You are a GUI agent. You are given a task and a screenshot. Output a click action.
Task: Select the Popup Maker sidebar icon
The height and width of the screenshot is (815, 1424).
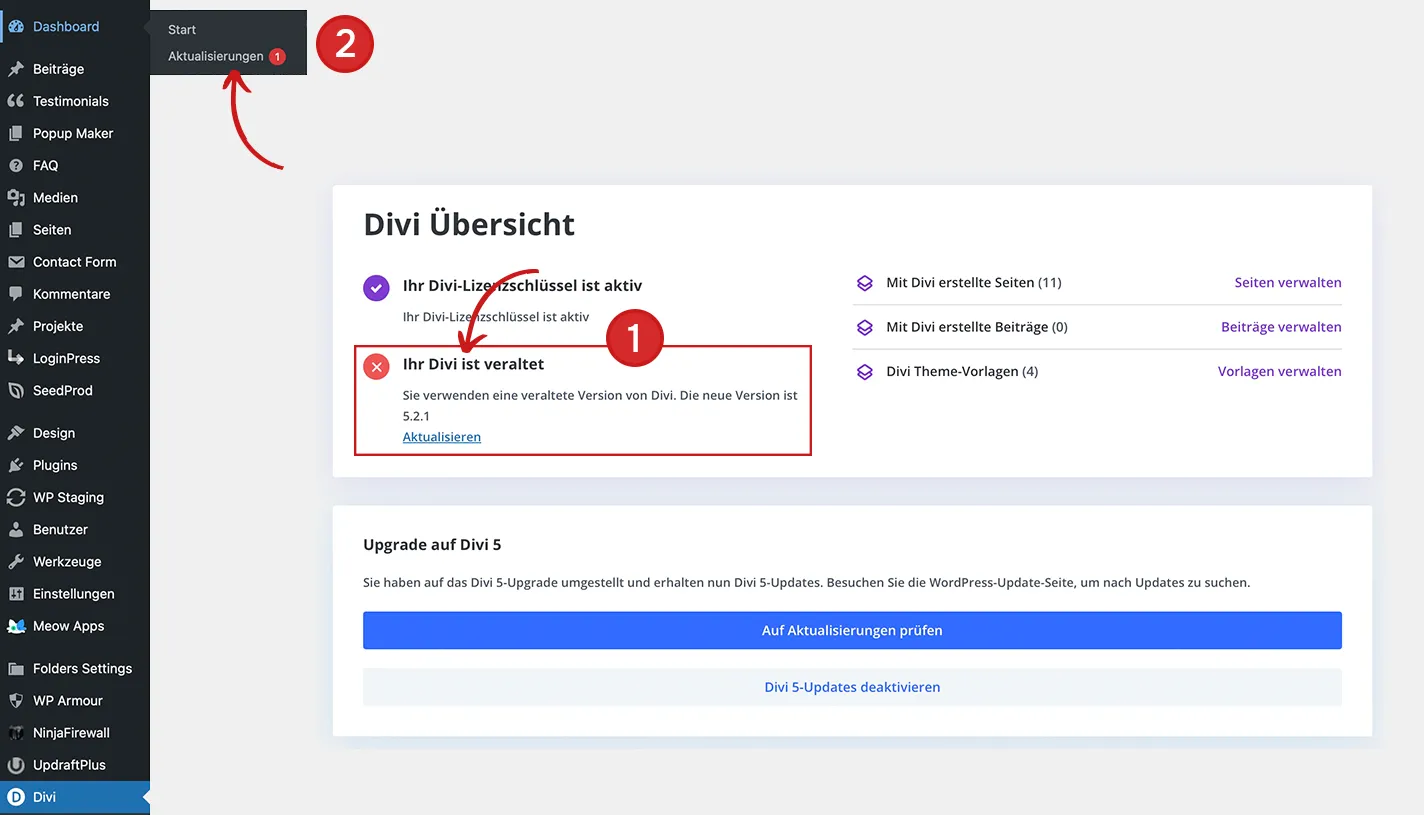coord(18,133)
